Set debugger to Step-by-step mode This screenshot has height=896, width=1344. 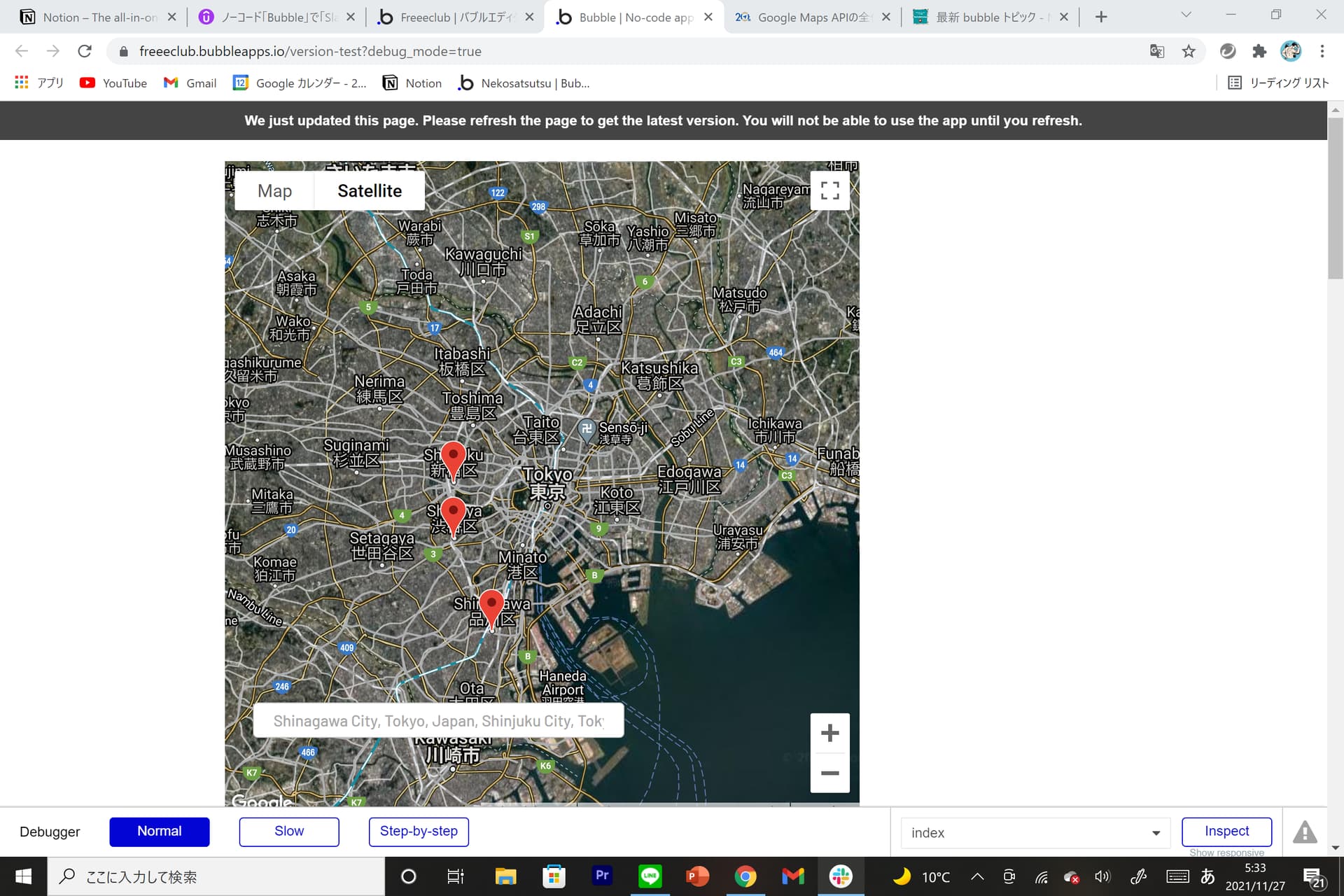pyautogui.click(x=419, y=832)
